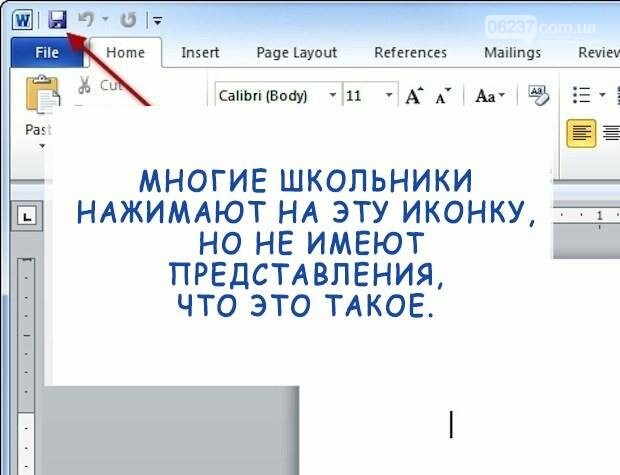Viewport: 620px width, 475px height.
Task: Click the Paste clipboard icon
Action: [41, 97]
